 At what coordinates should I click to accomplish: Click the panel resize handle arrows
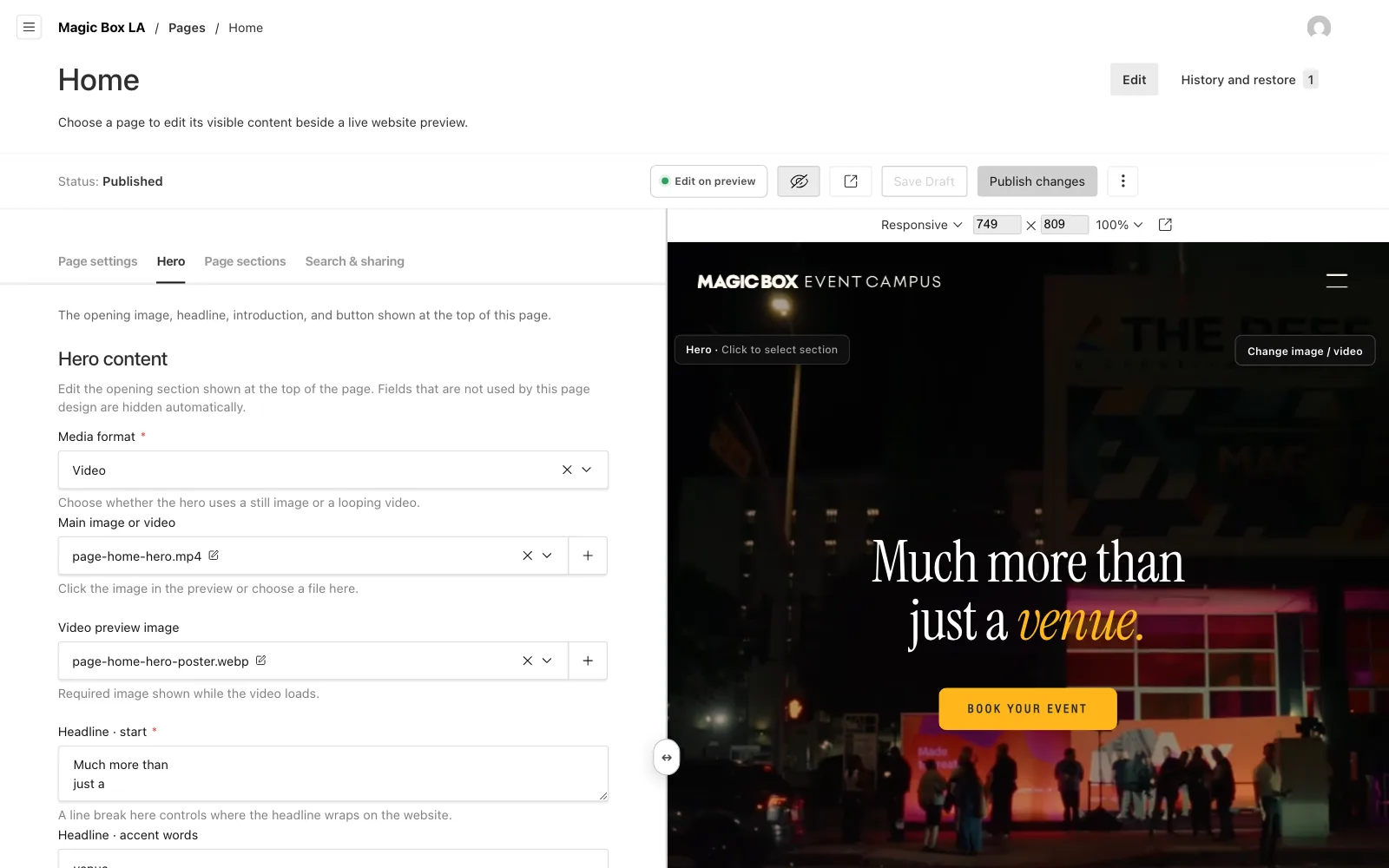pyautogui.click(x=667, y=758)
